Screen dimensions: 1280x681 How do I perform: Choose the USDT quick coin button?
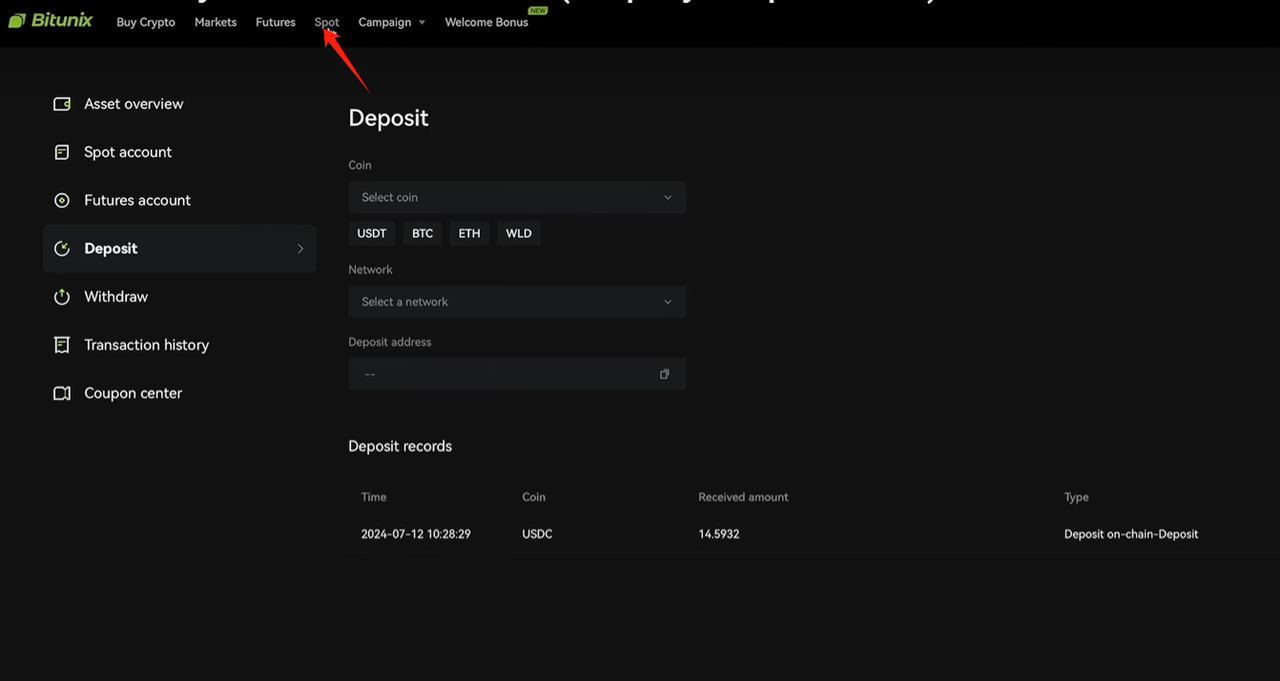click(371, 233)
